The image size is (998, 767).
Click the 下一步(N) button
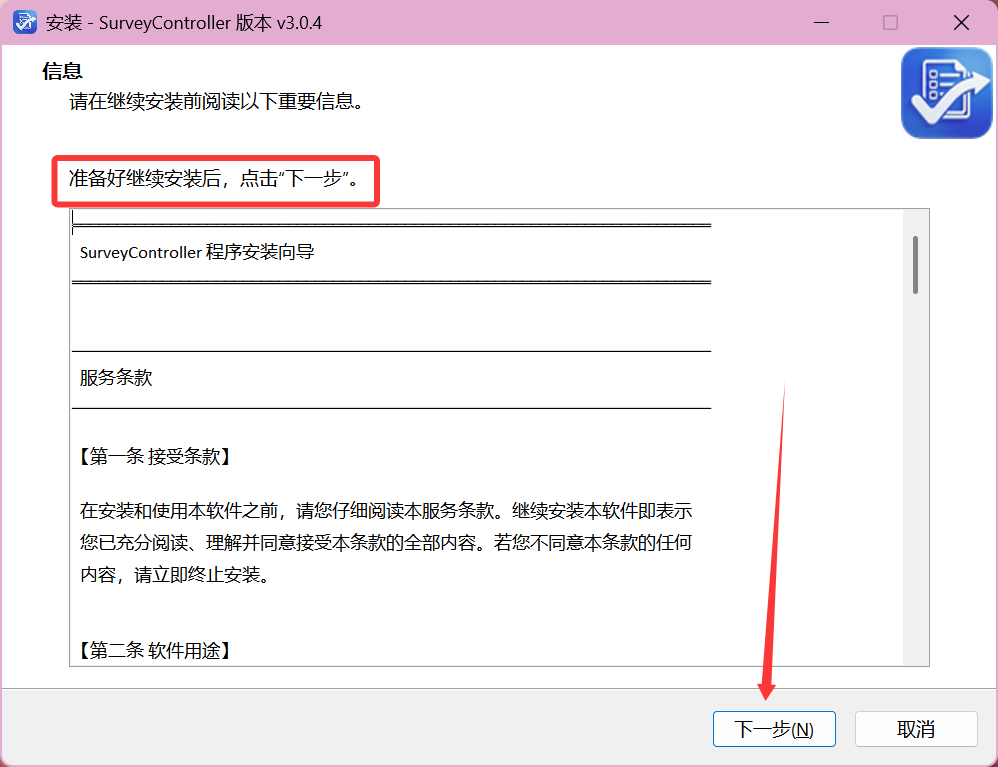coord(774,729)
